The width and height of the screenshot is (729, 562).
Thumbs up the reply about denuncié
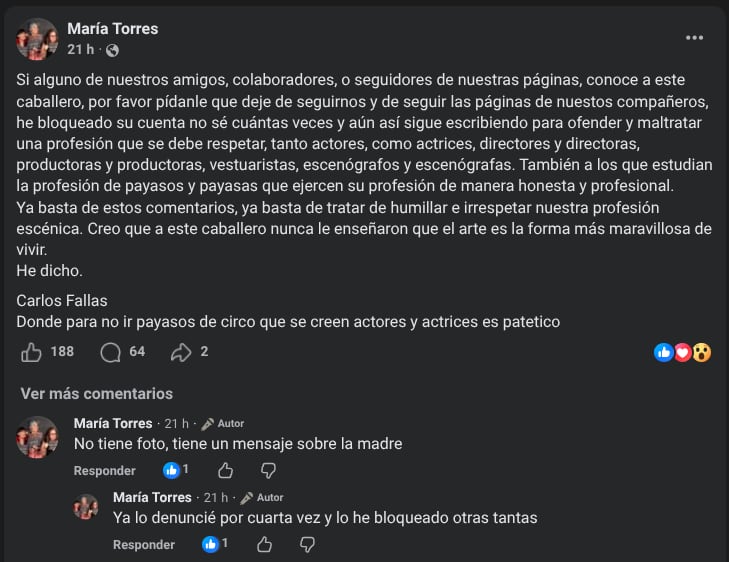[265, 544]
